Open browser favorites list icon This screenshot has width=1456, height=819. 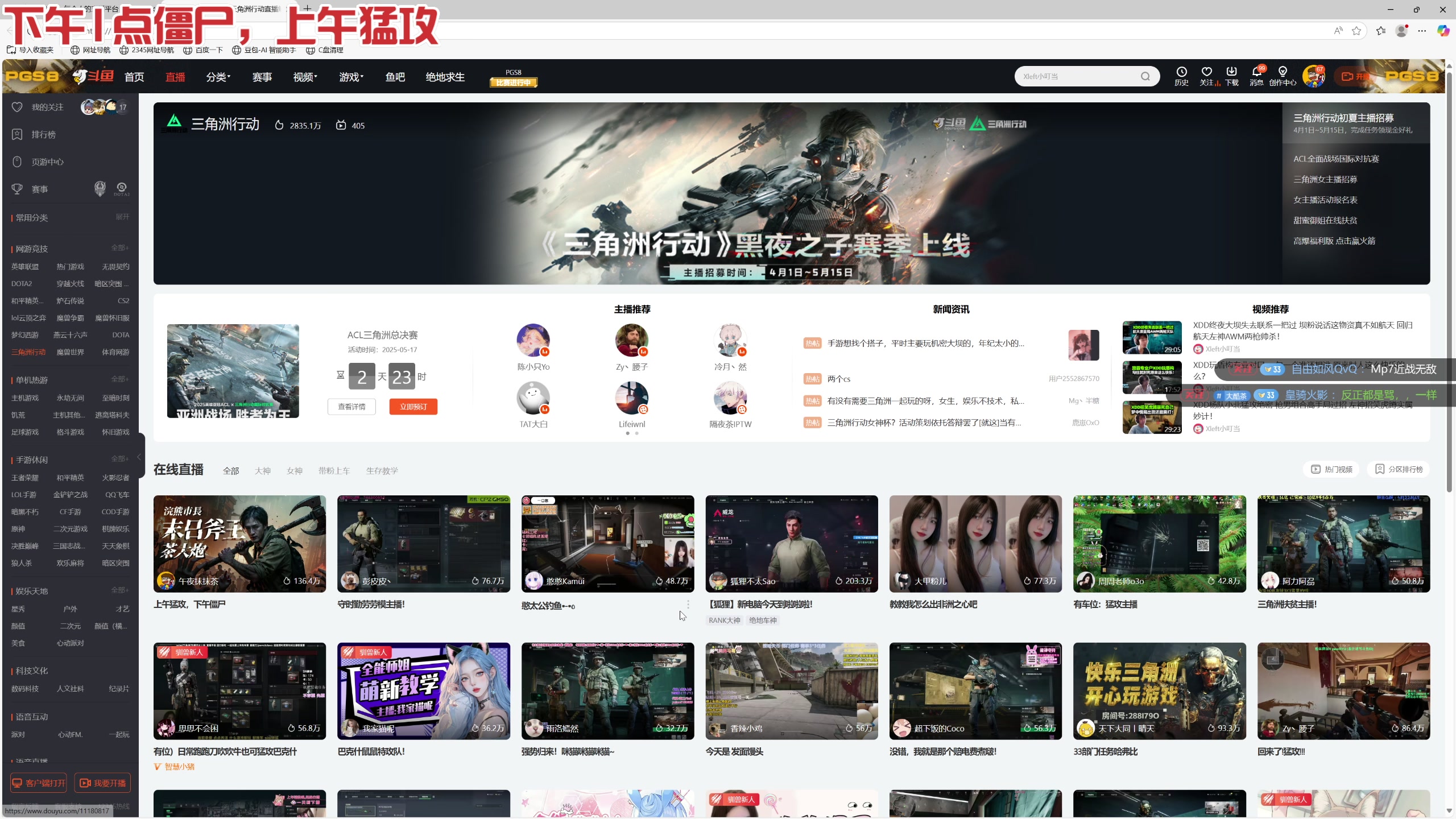[x=1381, y=31]
